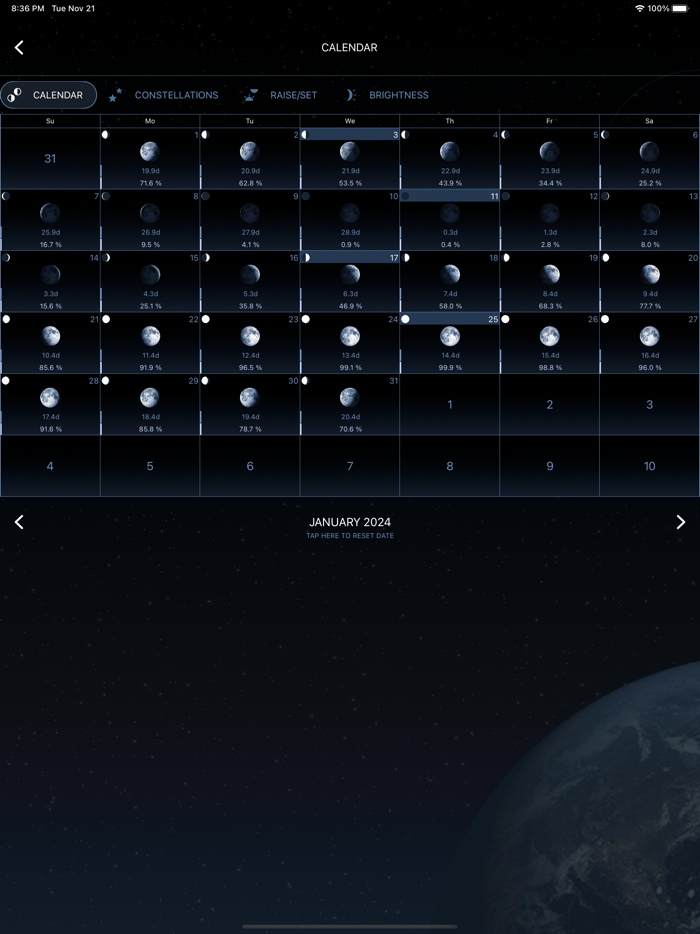The height and width of the screenshot is (934, 700).
Task: Select the full moon day January 25
Action: (450, 343)
